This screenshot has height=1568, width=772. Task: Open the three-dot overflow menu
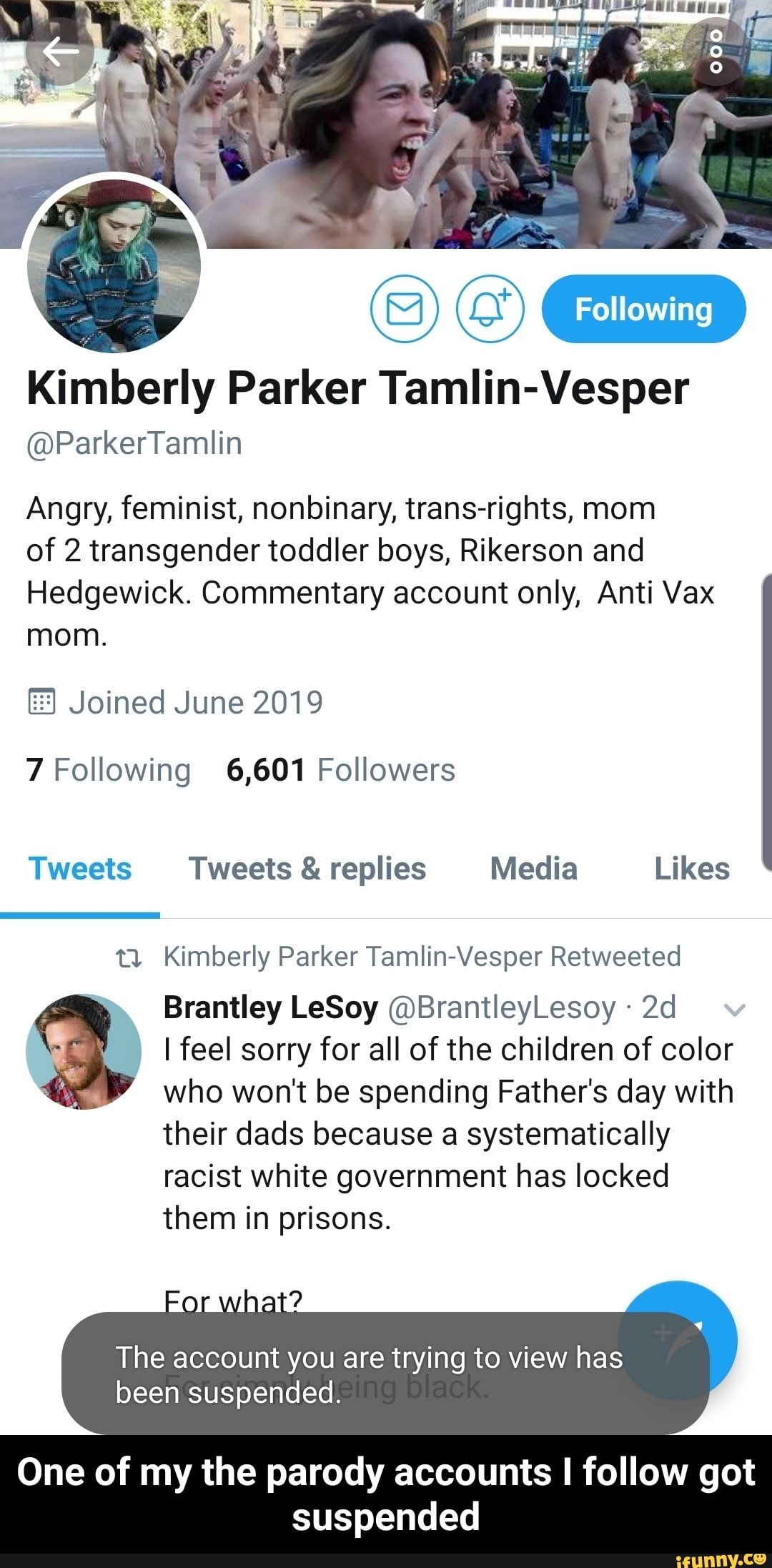click(x=717, y=52)
